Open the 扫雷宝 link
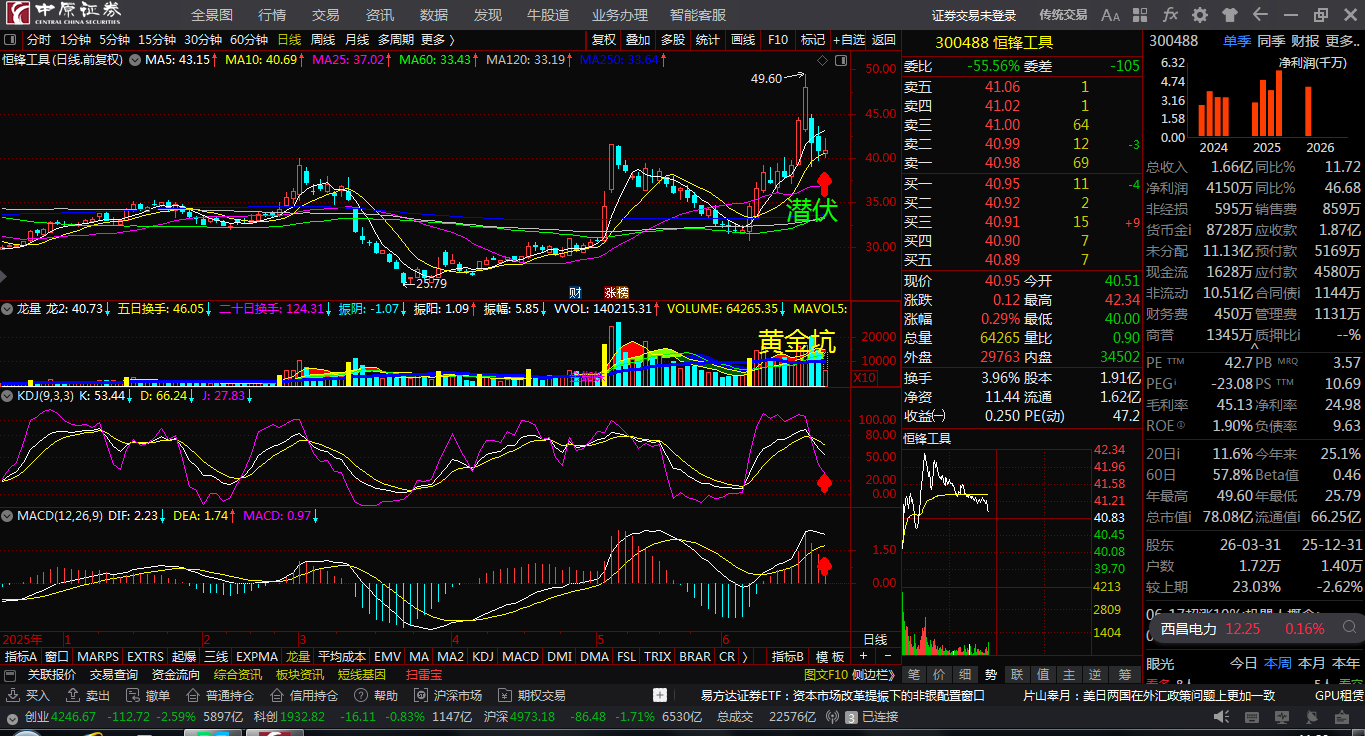The image size is (1365, 736). click(424, 675)
